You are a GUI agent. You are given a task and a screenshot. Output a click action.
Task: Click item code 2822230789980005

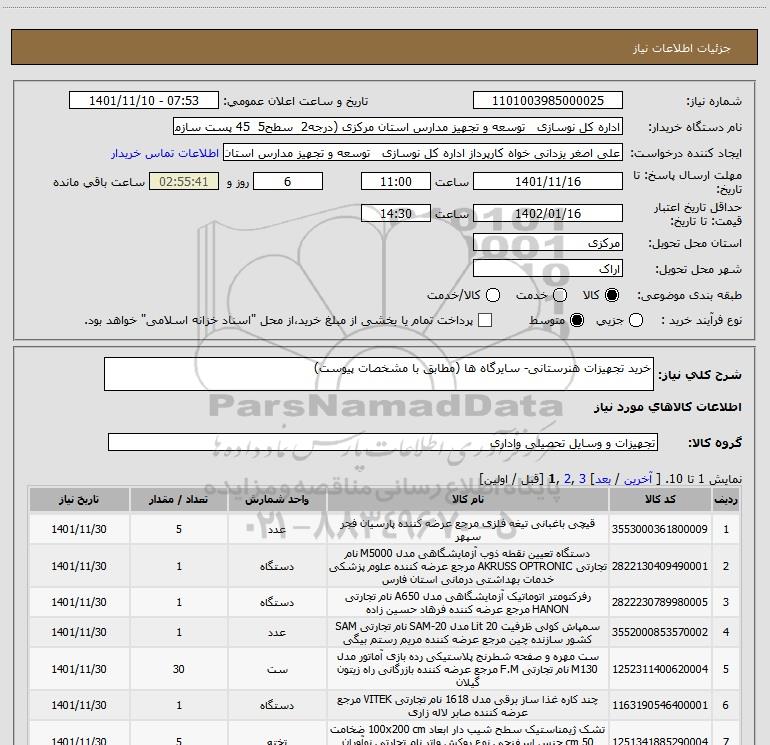(660, 602)
